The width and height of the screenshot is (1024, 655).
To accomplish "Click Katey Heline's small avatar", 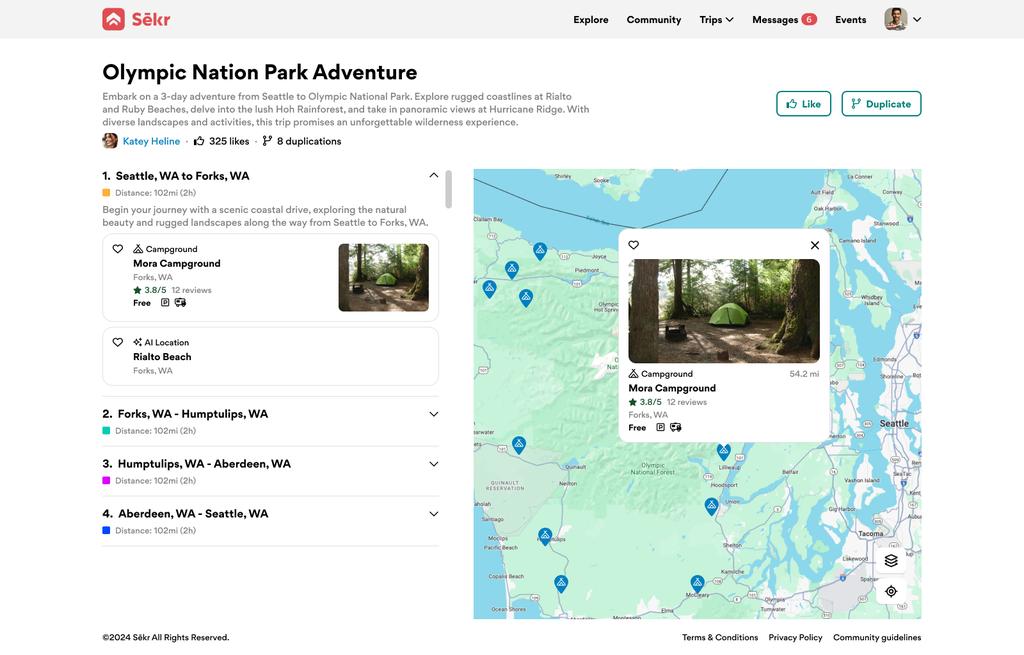I will [110, 141].
